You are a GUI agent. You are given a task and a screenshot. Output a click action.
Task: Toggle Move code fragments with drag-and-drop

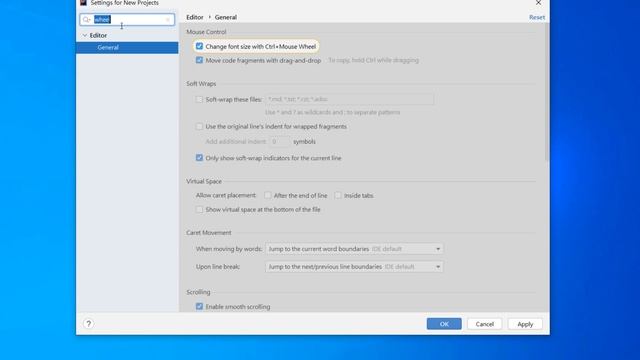pyautogui.click(x=199, y=60)
